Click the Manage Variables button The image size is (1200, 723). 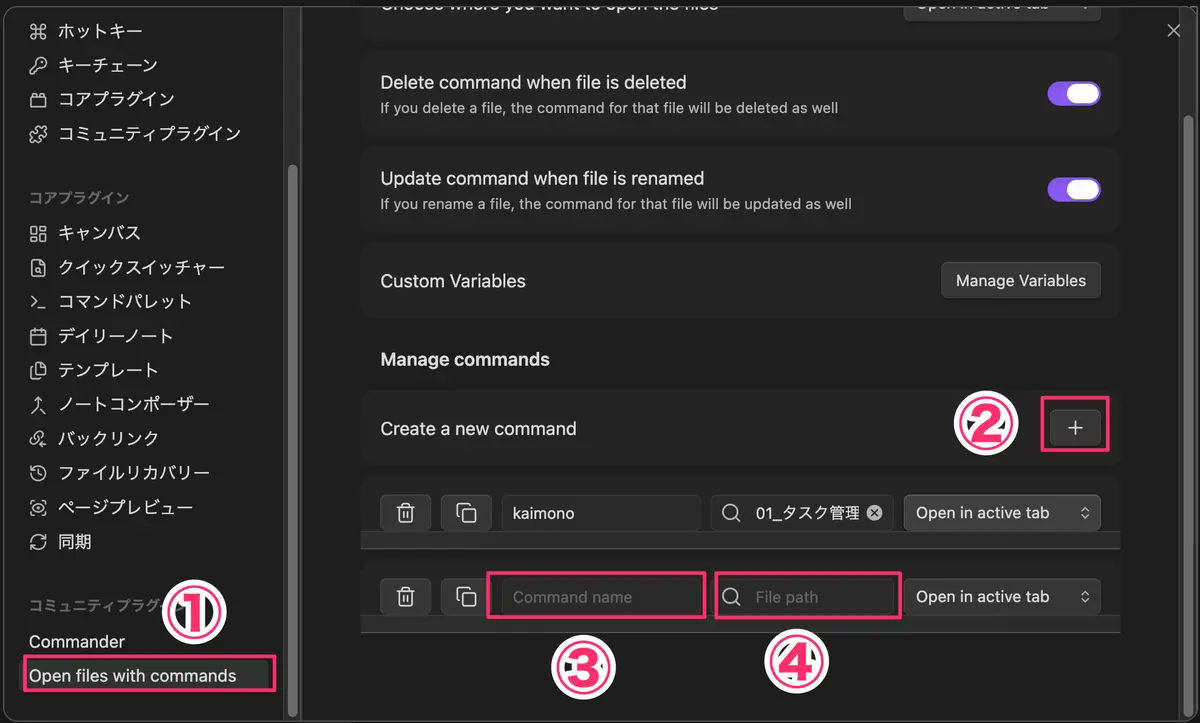1021,281
